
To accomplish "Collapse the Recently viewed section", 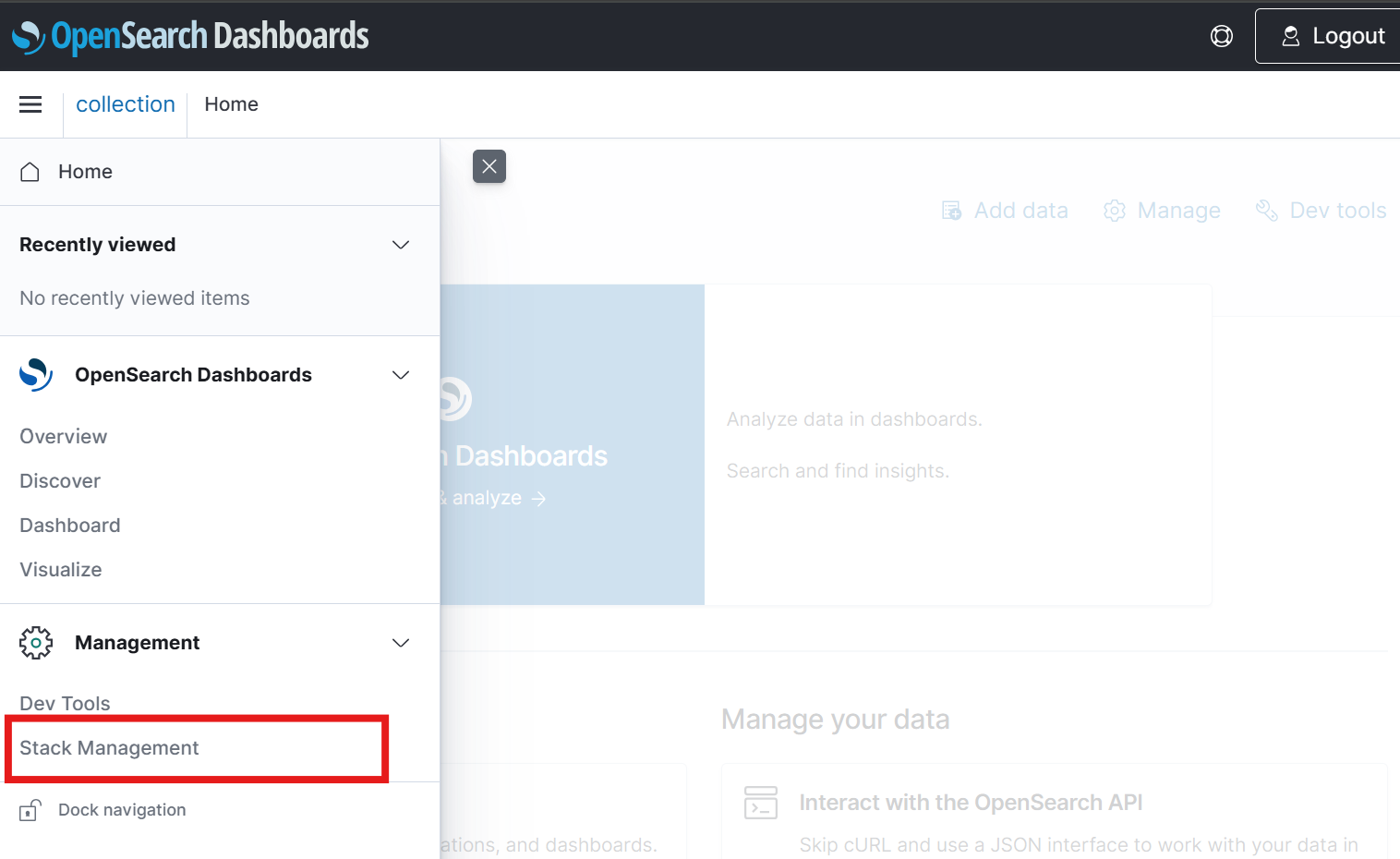I will pyautogui.click(x=400, y=245).
